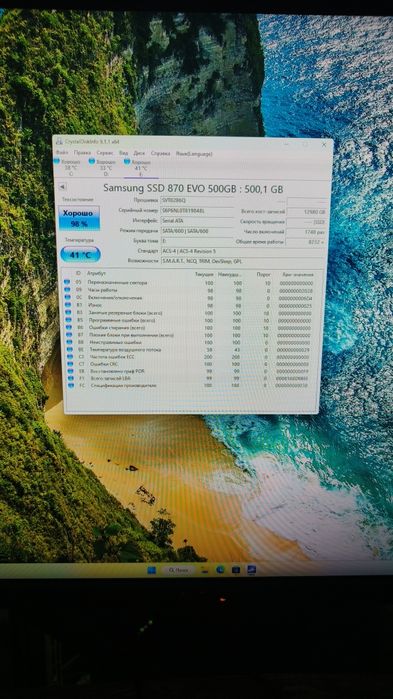Click status icon of attribute B5 row
Viewport: 393px width, 699px height.
pos(68,320)
